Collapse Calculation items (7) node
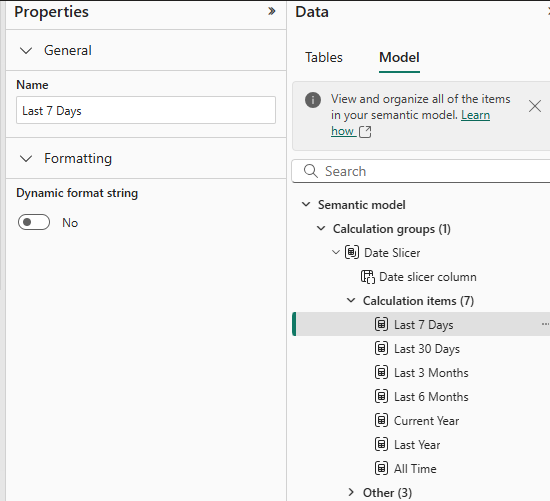The image size is (550, 501). [x=351, y=300]
